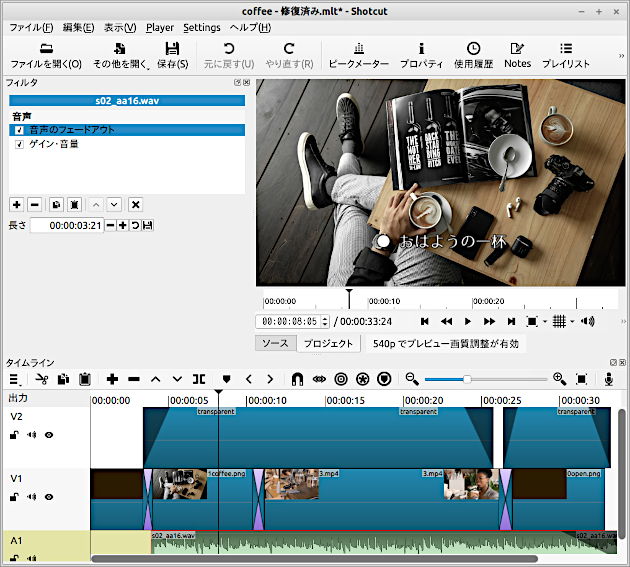This screenshot has height=567, width=630.
Task: Split clip at playhead in the timeline toolbar
Action: [200, 379]
